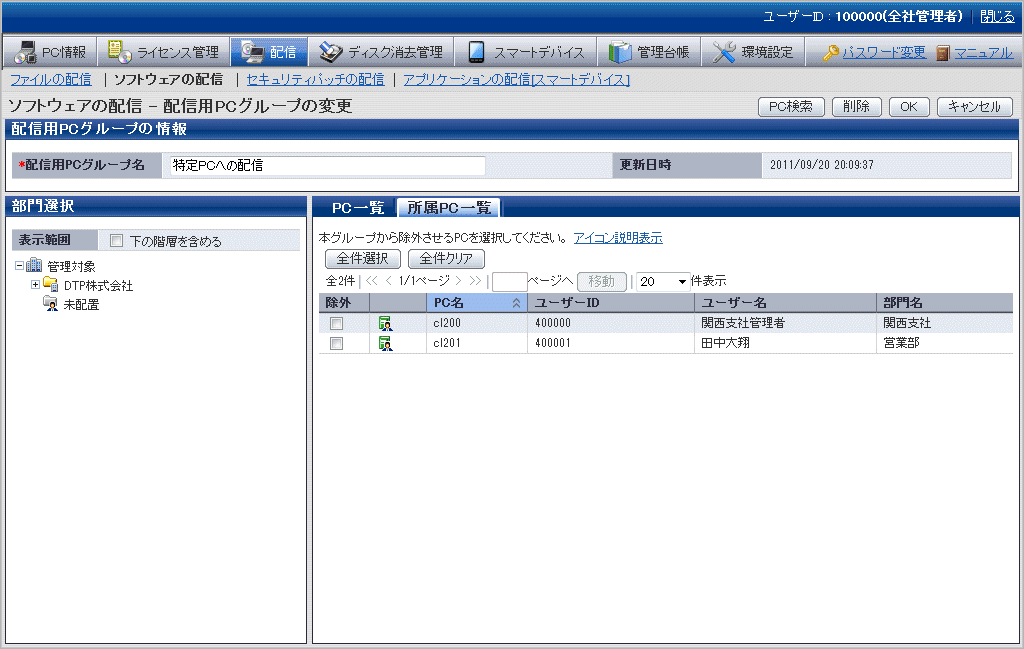
Task: Click the 配信用PCグループ名 input field
Action: [x=327, y=166]
